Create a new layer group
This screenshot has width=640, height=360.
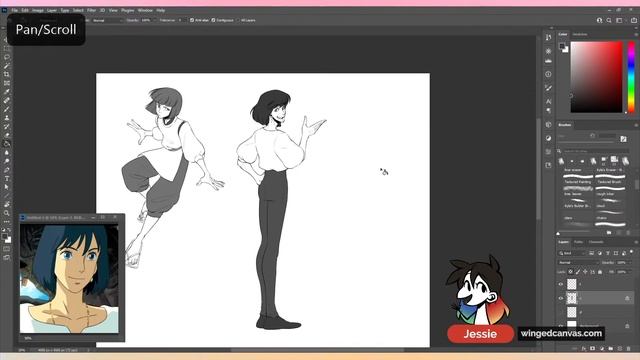coord(611,349)
